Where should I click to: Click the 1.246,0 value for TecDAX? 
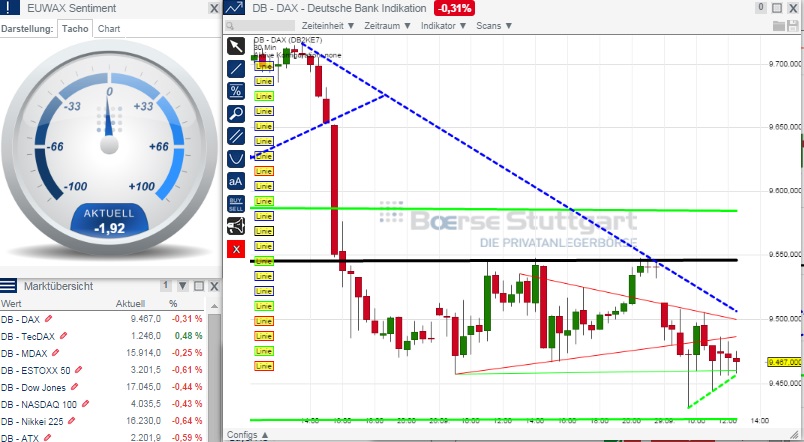pyautogui.click(x=146, y=336)
